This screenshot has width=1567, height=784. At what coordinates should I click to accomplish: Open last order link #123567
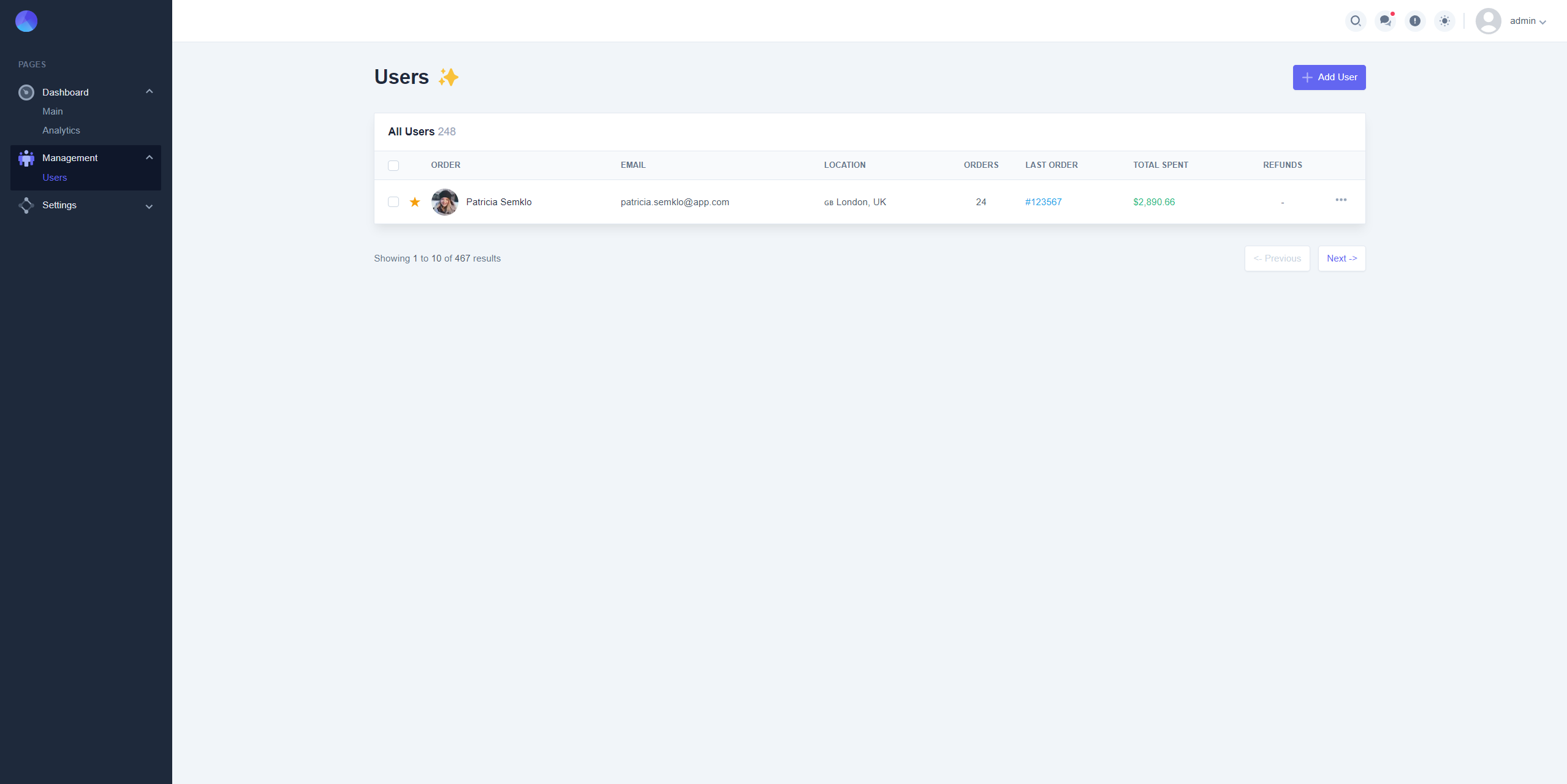click(1043, 202)
